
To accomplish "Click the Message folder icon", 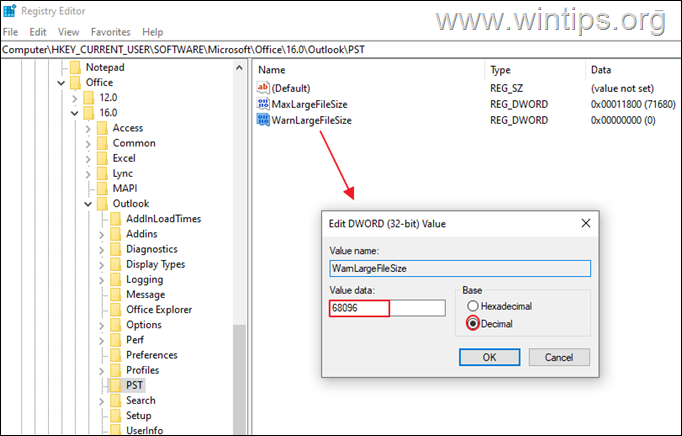I will pyautogui.click(x=116, y=295).
